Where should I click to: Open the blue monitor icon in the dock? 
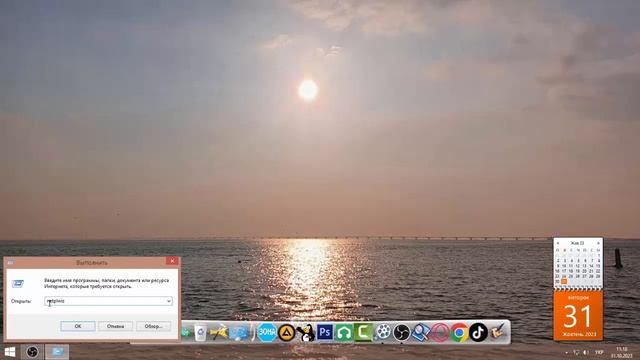coord(239,333)
